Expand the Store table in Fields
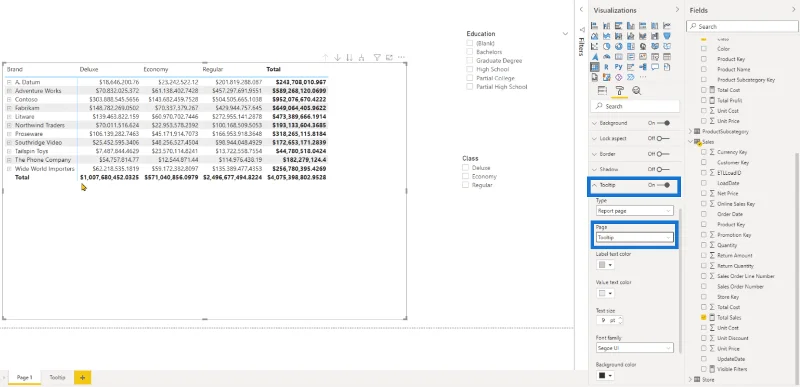Image resolution: width=800 pixels, height=387 pixels. coord(691,379)
